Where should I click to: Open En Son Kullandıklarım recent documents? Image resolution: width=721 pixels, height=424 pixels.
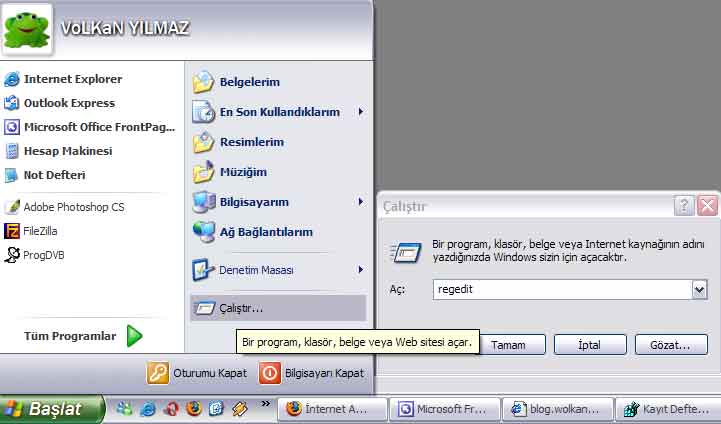280,112
